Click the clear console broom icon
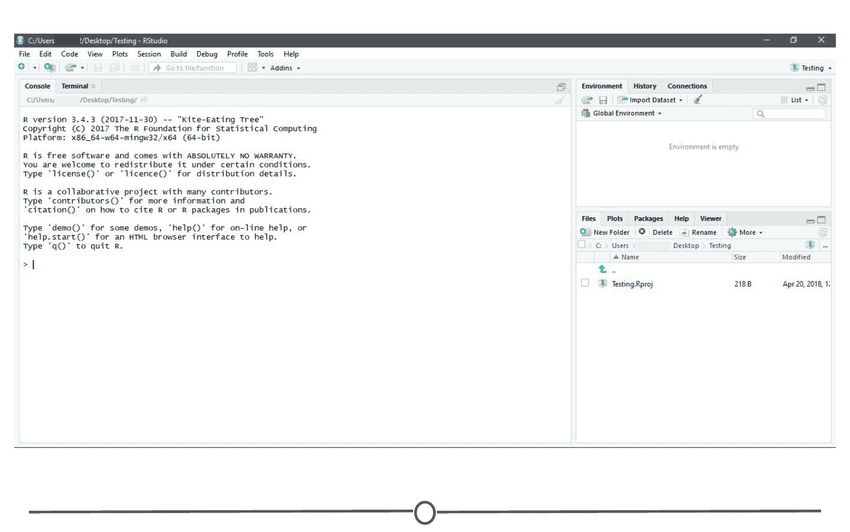 coord(560,100)
